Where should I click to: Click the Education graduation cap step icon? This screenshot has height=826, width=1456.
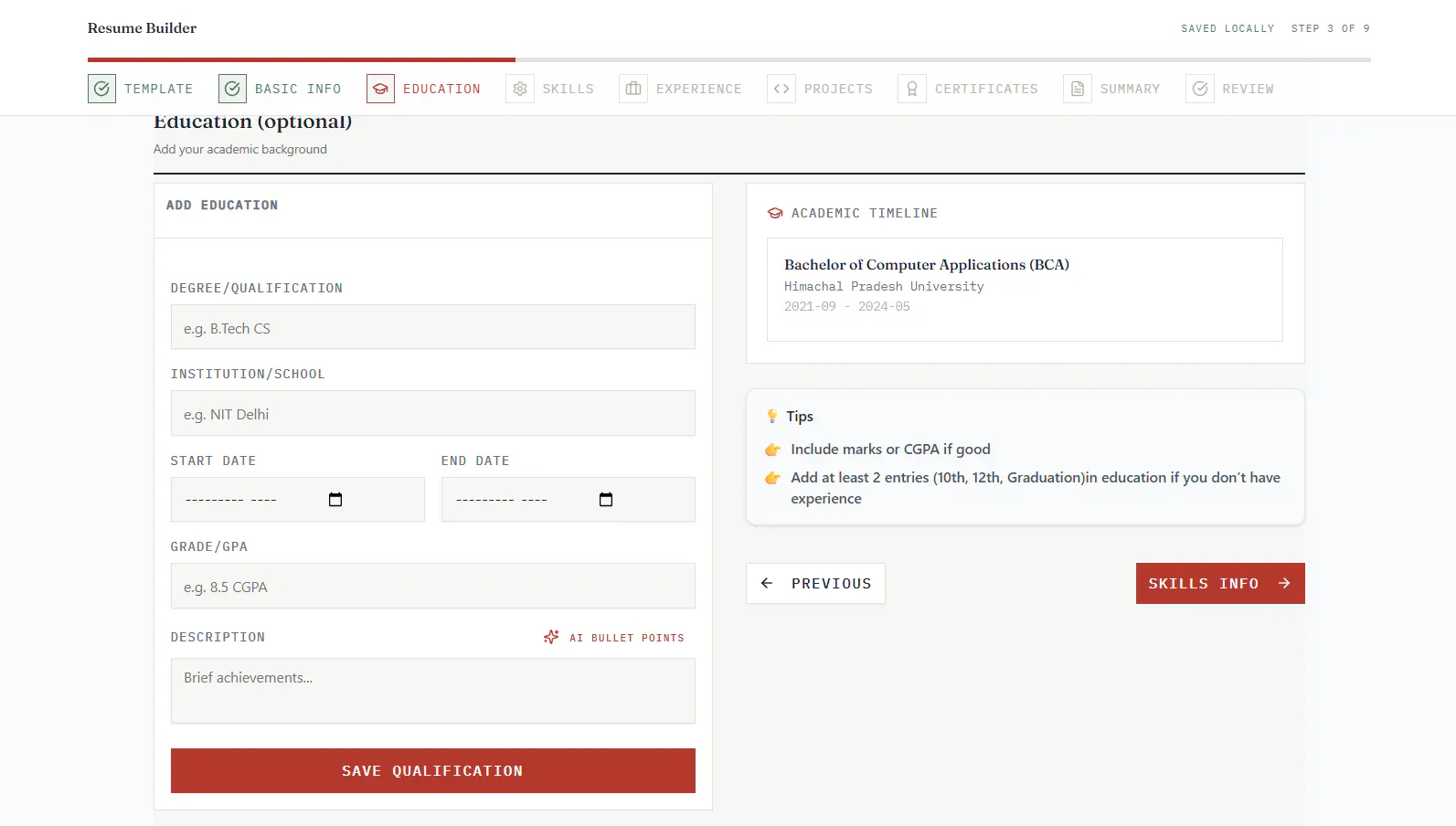[380, 89]
